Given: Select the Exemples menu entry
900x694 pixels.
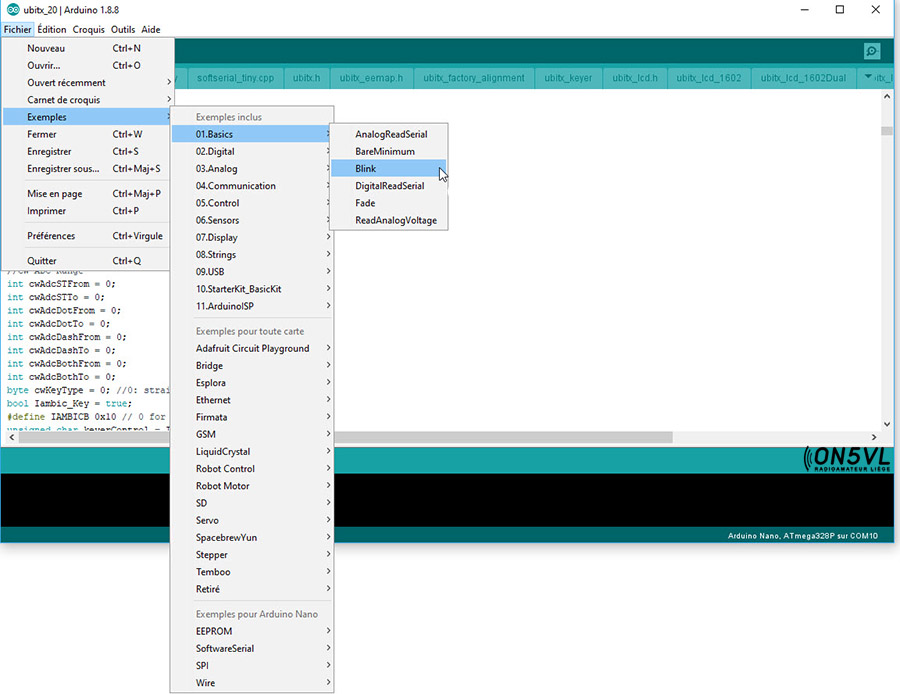Looking at the screenshot, I should pos(88,117).
